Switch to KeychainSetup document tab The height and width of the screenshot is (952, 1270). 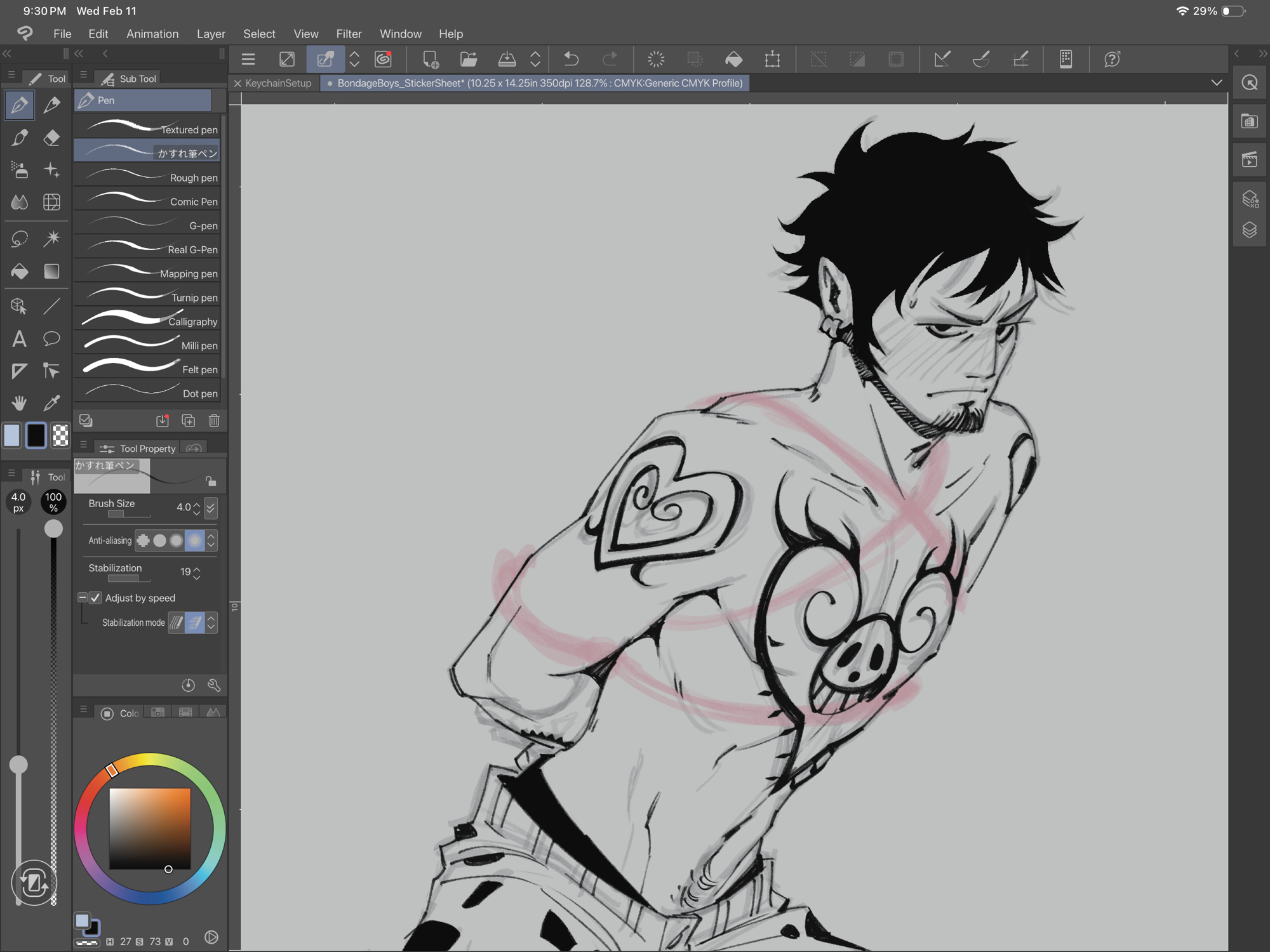[x=278, y=83]
